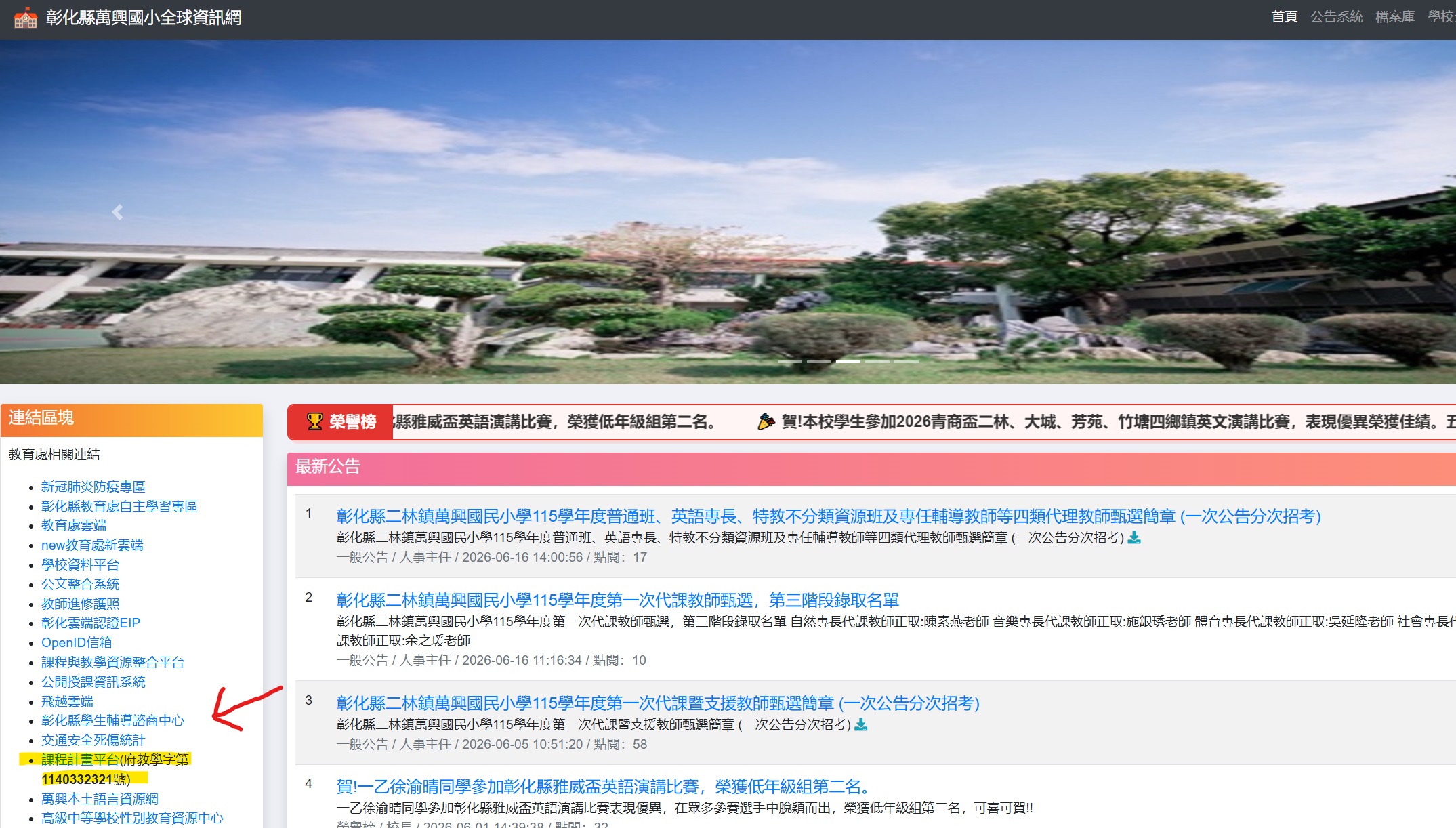This screenshot has width=1456, height=828.
Task: Click metadata line dated 2026-06-05 10:51:20
Action: pyautogui.click(x=492, y=744)
